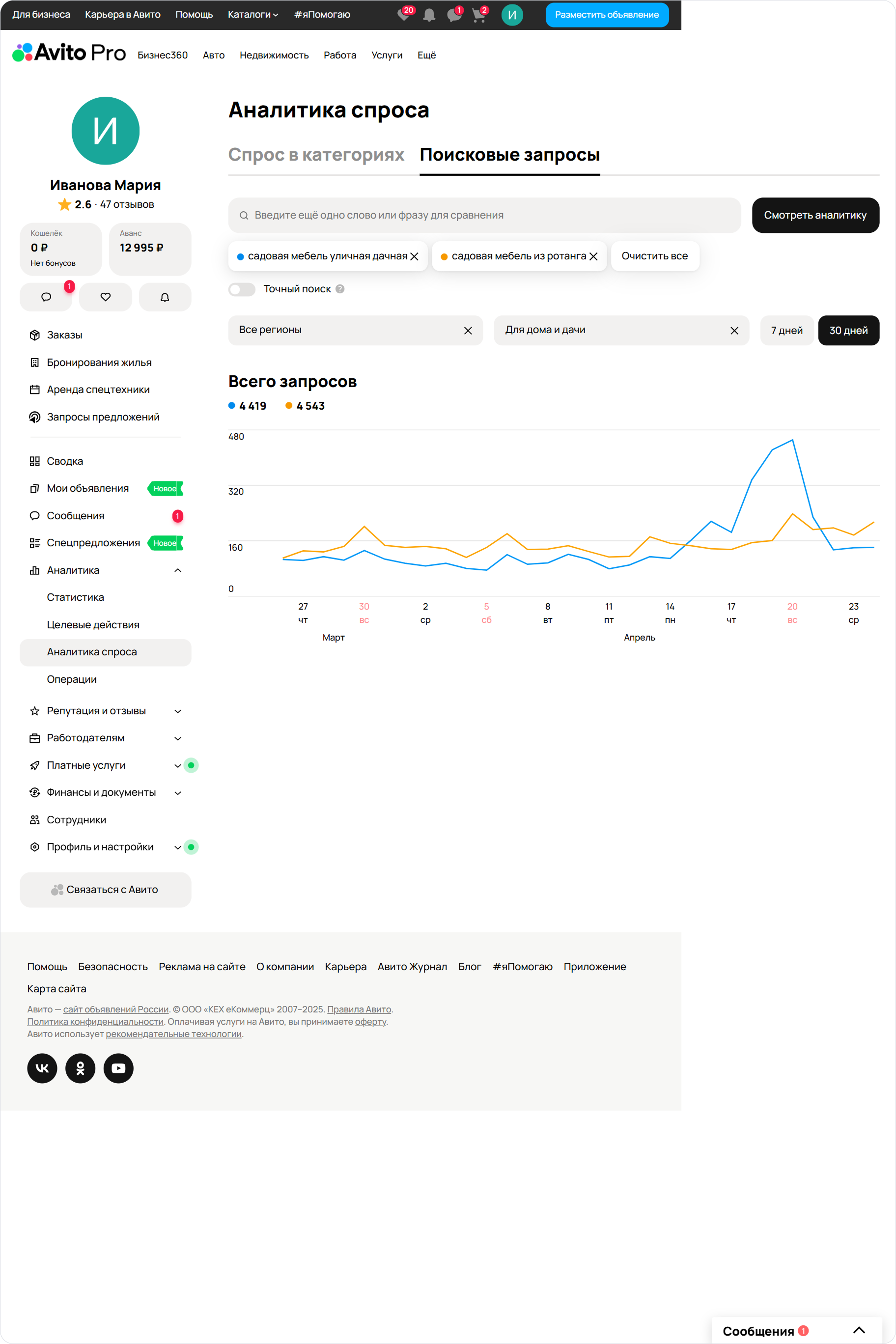This screenshot has height=1344, width=896.
Task: Click the search phrase input field
Action: [x=484, y=216]
